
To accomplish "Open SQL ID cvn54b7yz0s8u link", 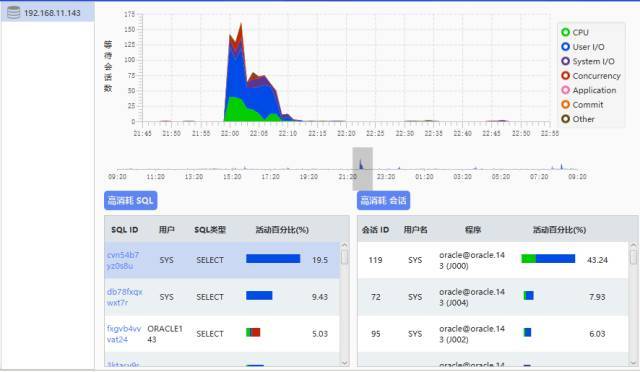I will point(123,260).
